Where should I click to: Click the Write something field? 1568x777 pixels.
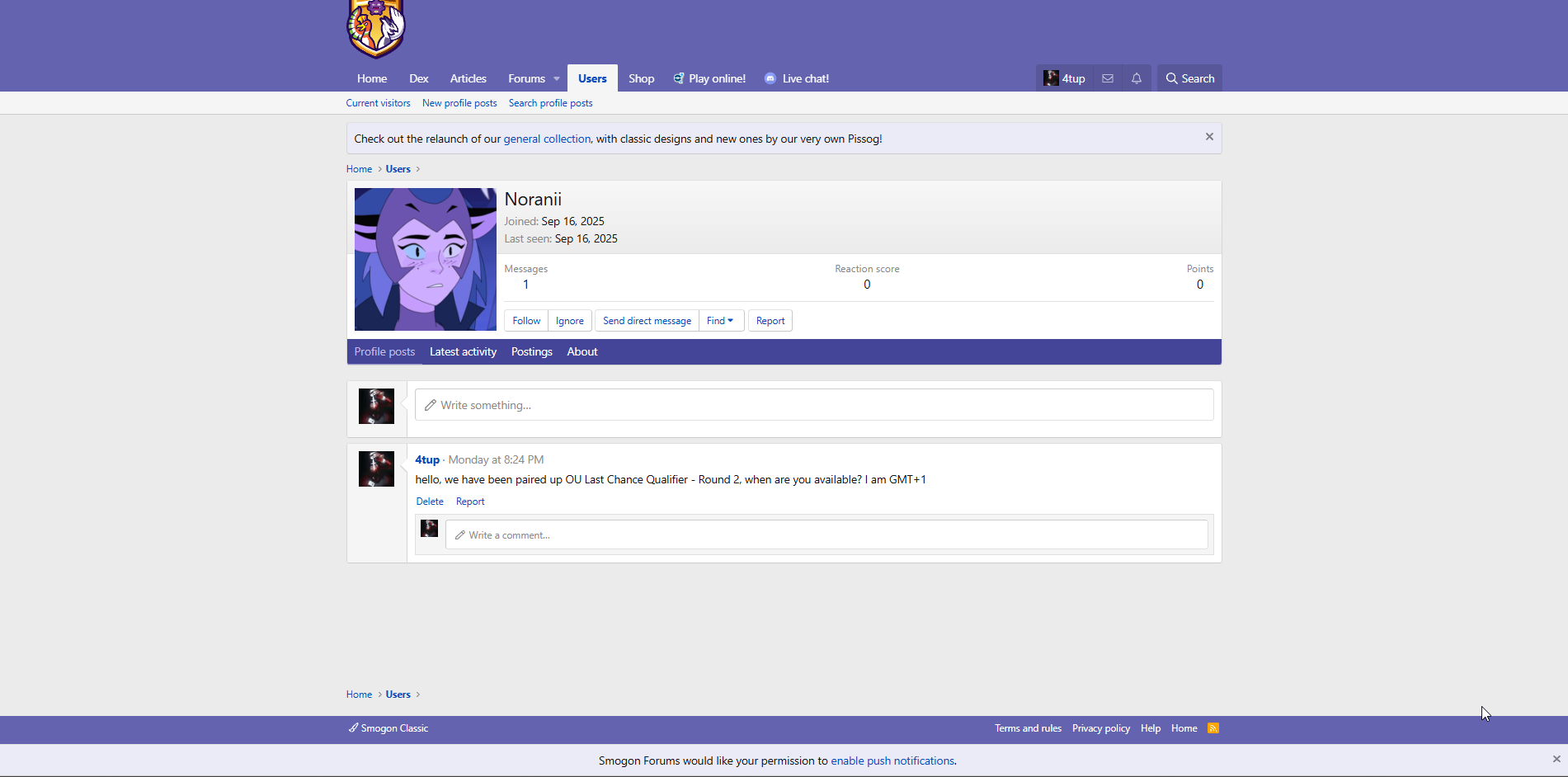(x=813, y=405)
